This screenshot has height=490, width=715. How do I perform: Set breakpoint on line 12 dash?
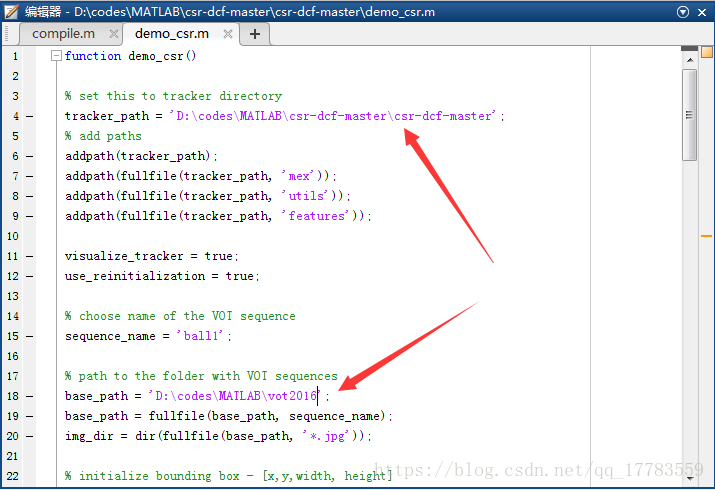click(x=29, y=276)
